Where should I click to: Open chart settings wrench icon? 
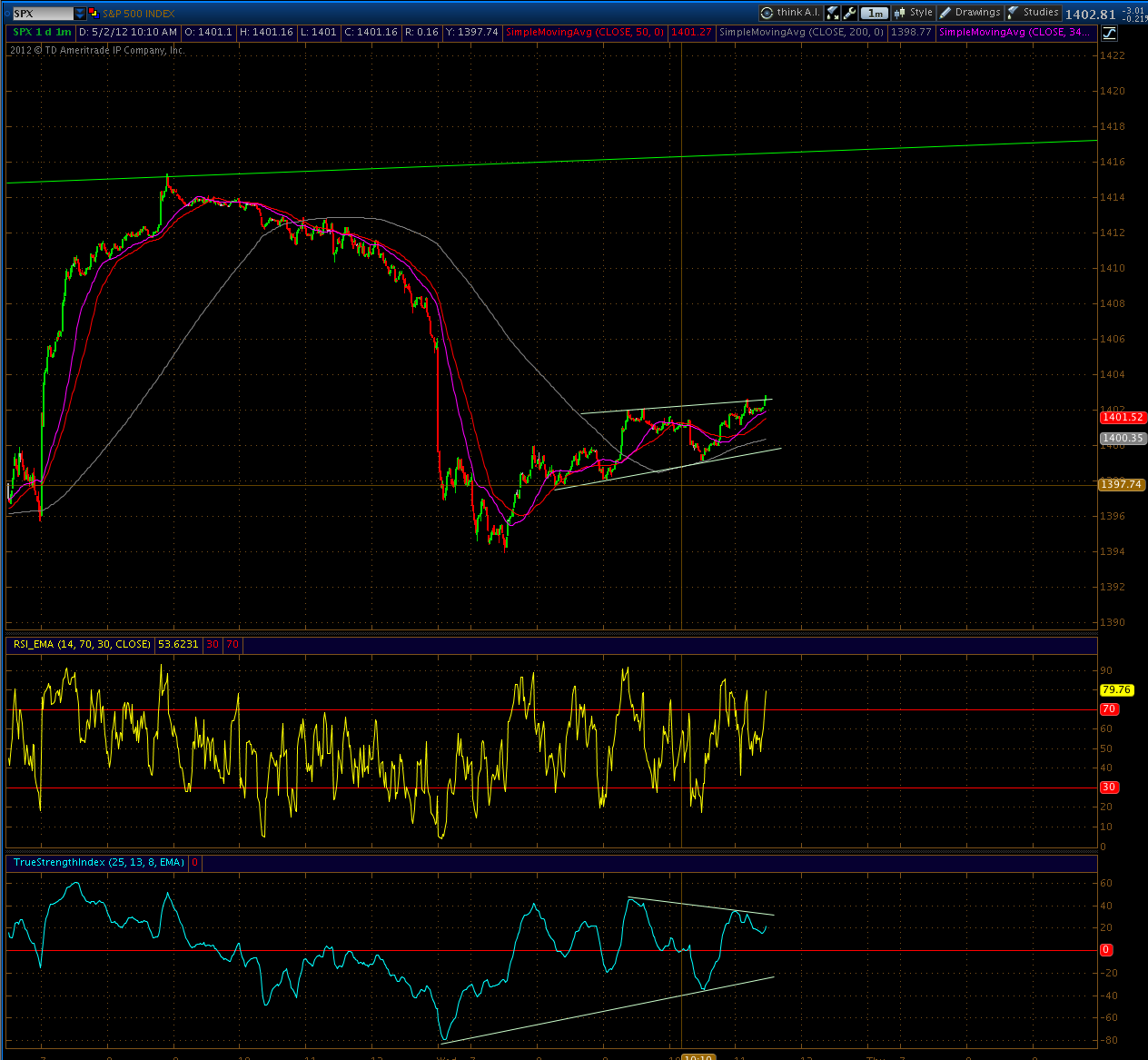click(850, 13)
